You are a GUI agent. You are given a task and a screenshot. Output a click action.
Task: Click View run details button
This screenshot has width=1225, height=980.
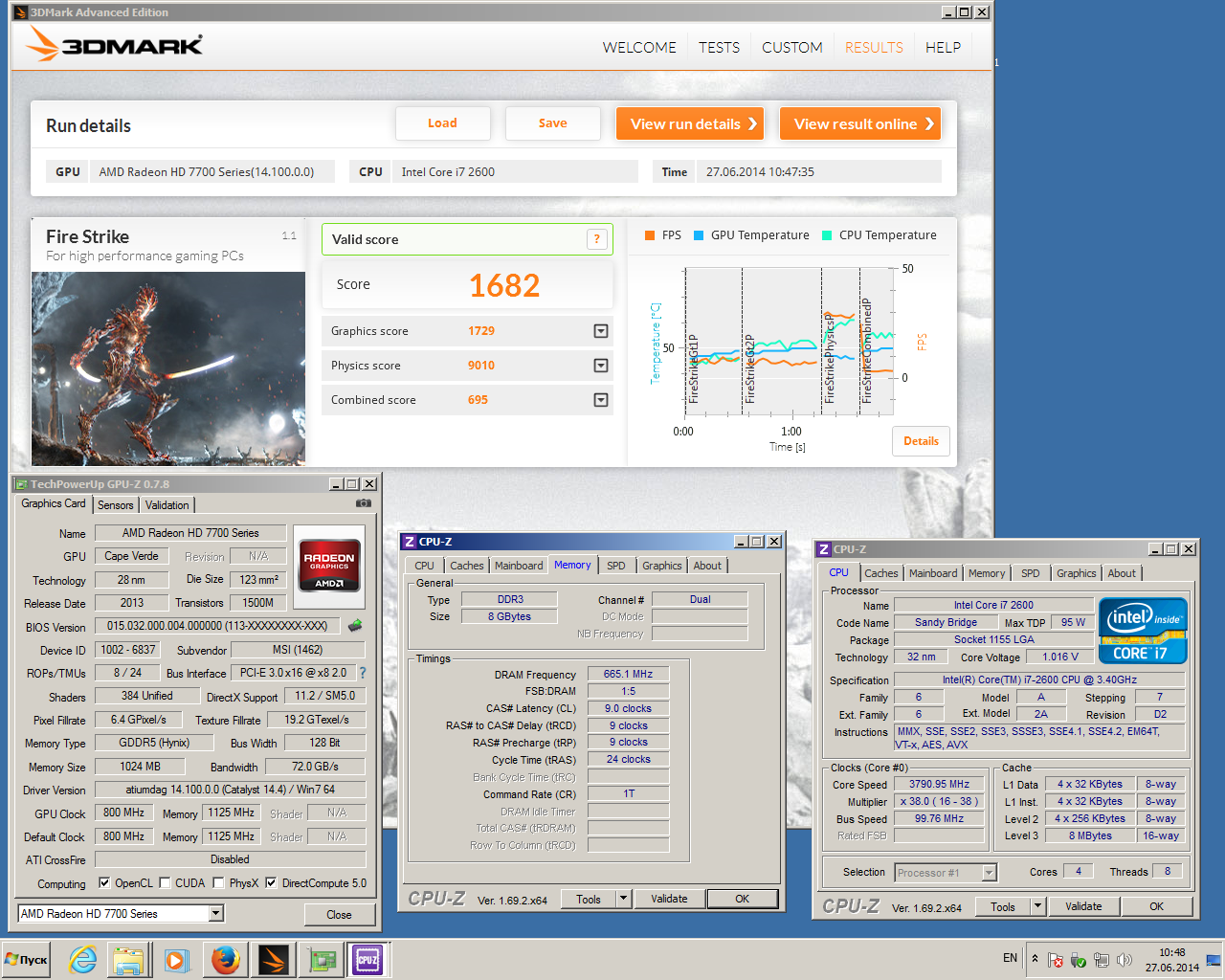coord(690,123)
